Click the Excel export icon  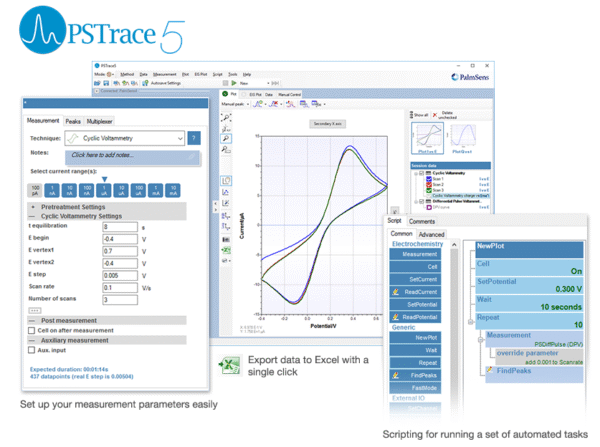tap(231, 363)
